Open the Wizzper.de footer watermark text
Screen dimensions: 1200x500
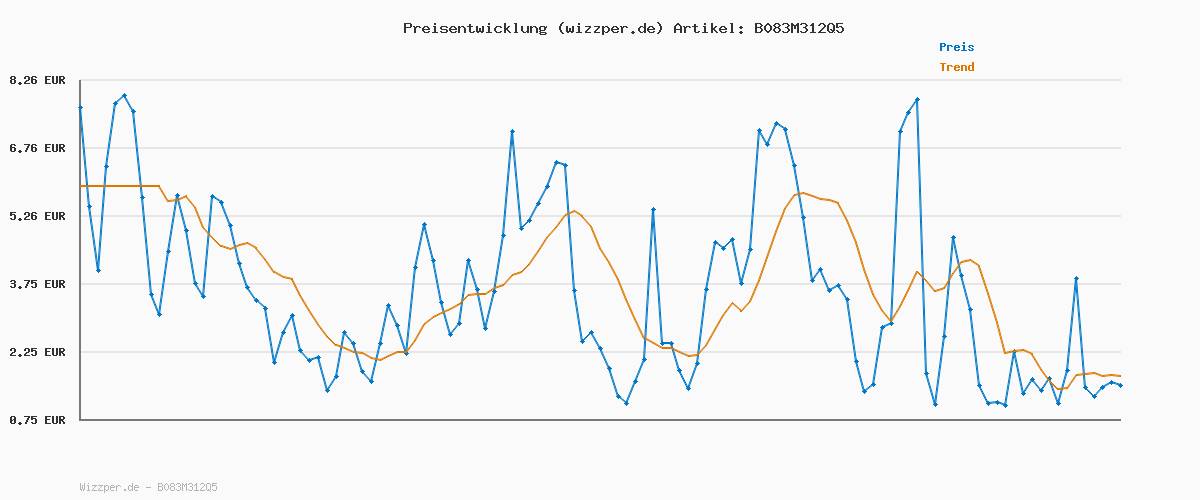click(148, 487)
